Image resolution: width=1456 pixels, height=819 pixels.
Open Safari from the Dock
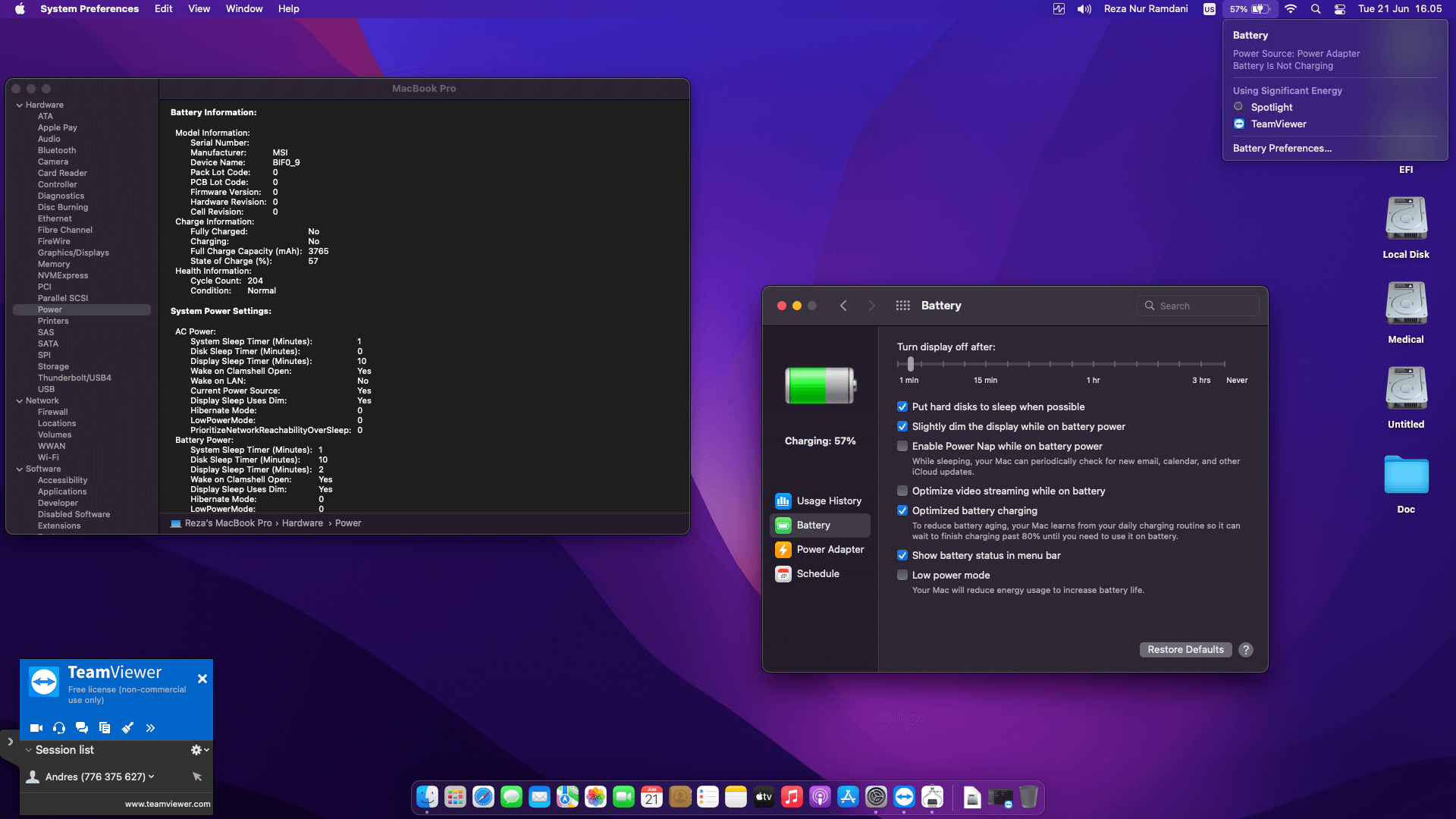point(483,797)
